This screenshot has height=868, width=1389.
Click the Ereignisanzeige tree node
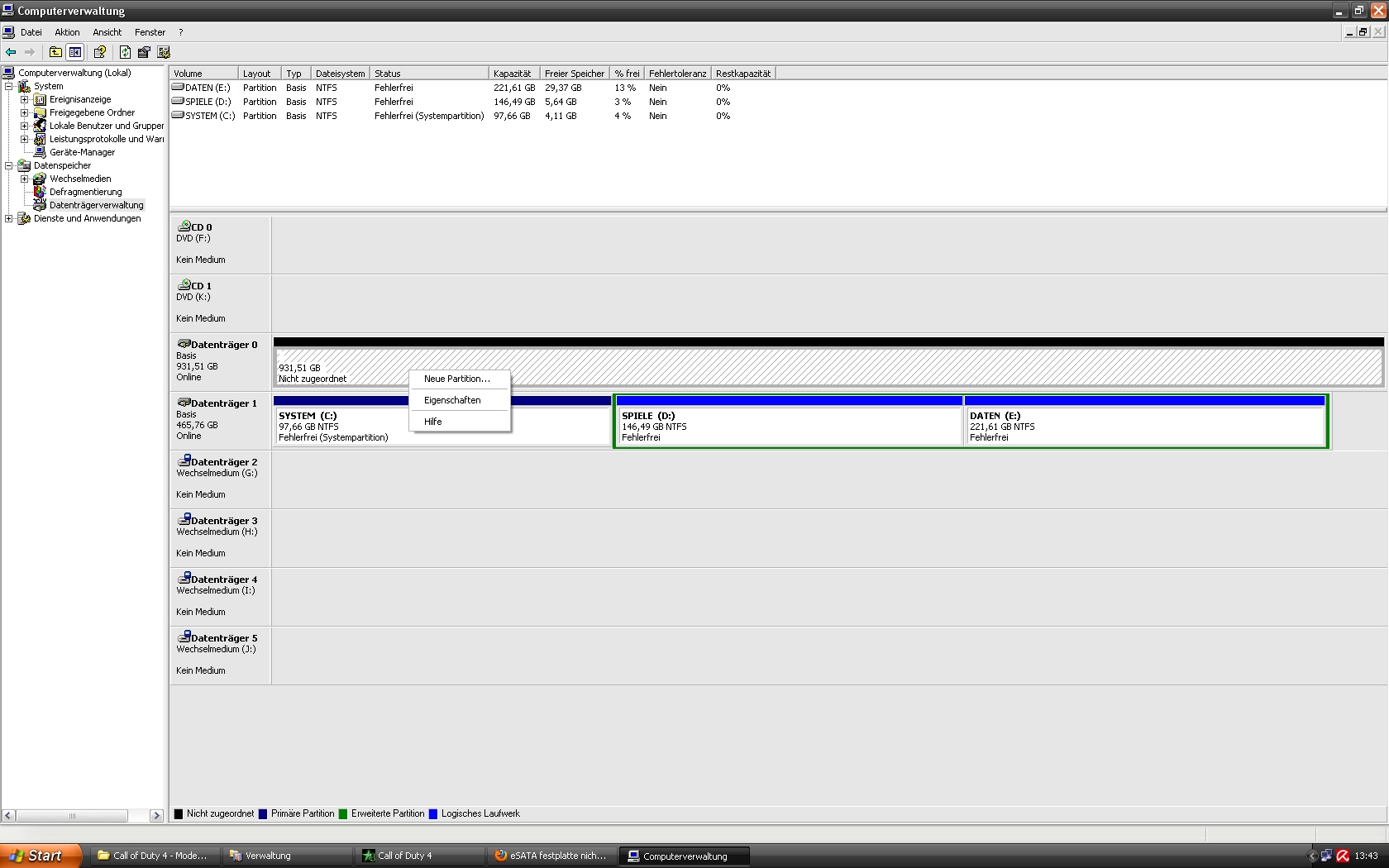click(80, 99)
